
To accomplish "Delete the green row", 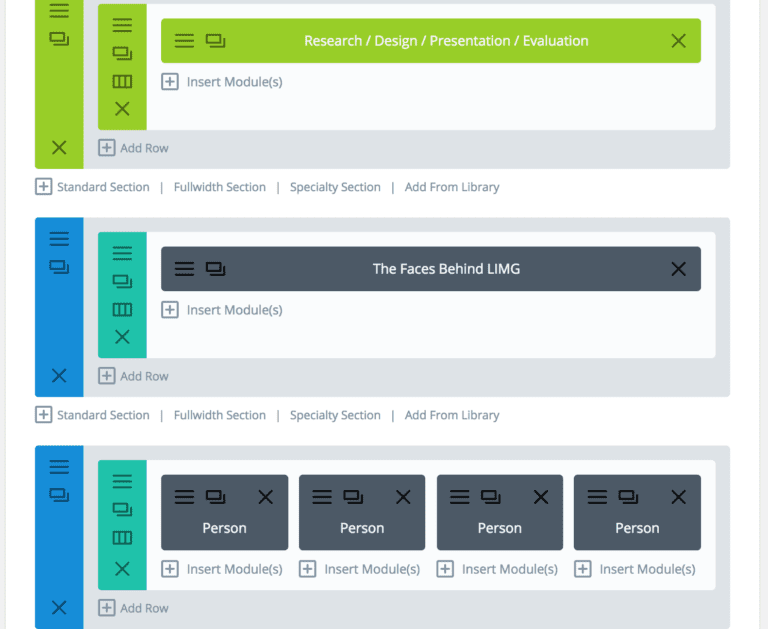I will 122,108.
